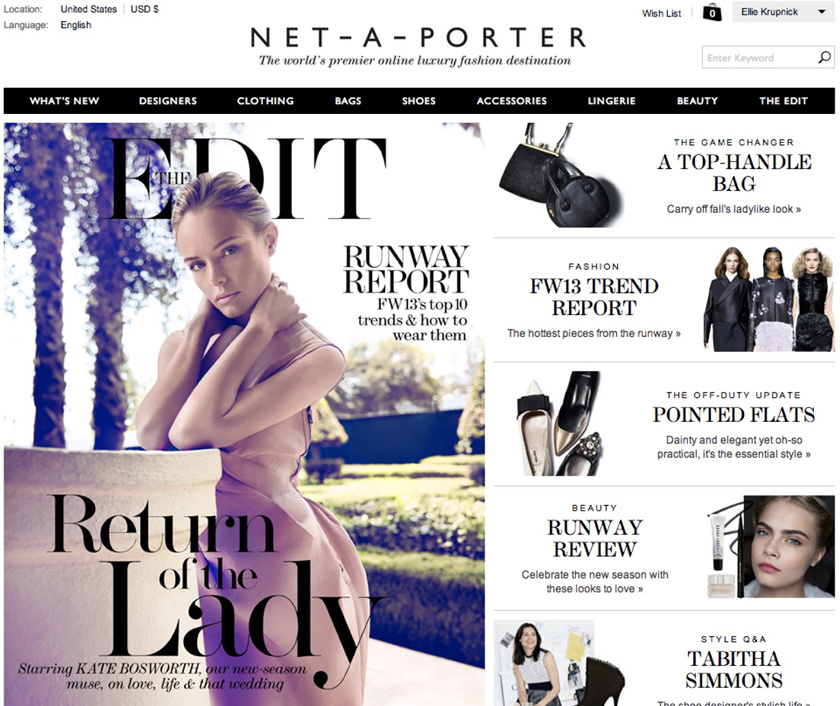
Task: Open The Edit magazine cover image
Action: (244, 414)
